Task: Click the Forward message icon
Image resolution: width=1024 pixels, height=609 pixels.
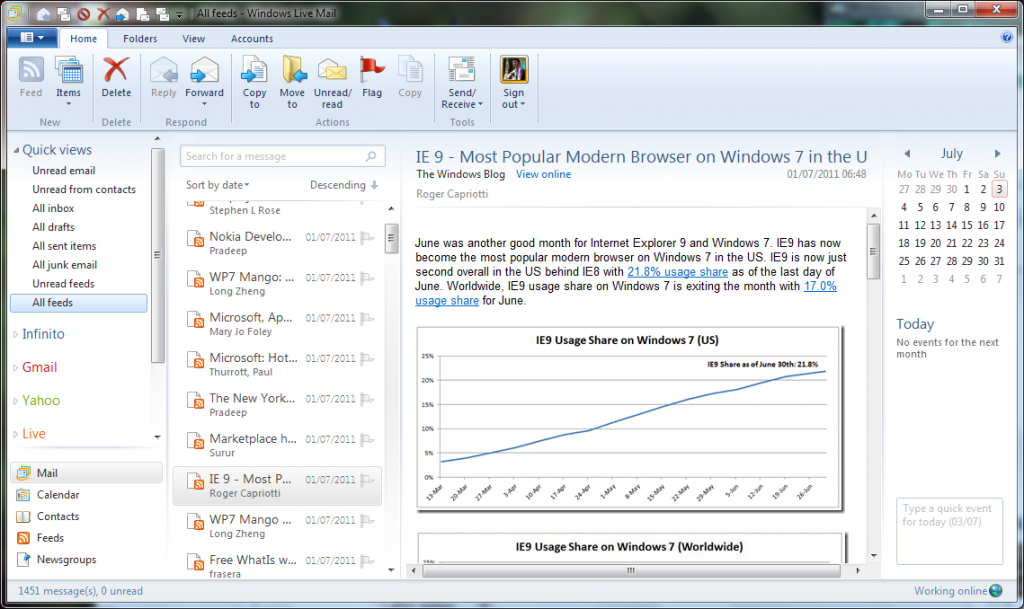Action: click(x=204, y=72)
